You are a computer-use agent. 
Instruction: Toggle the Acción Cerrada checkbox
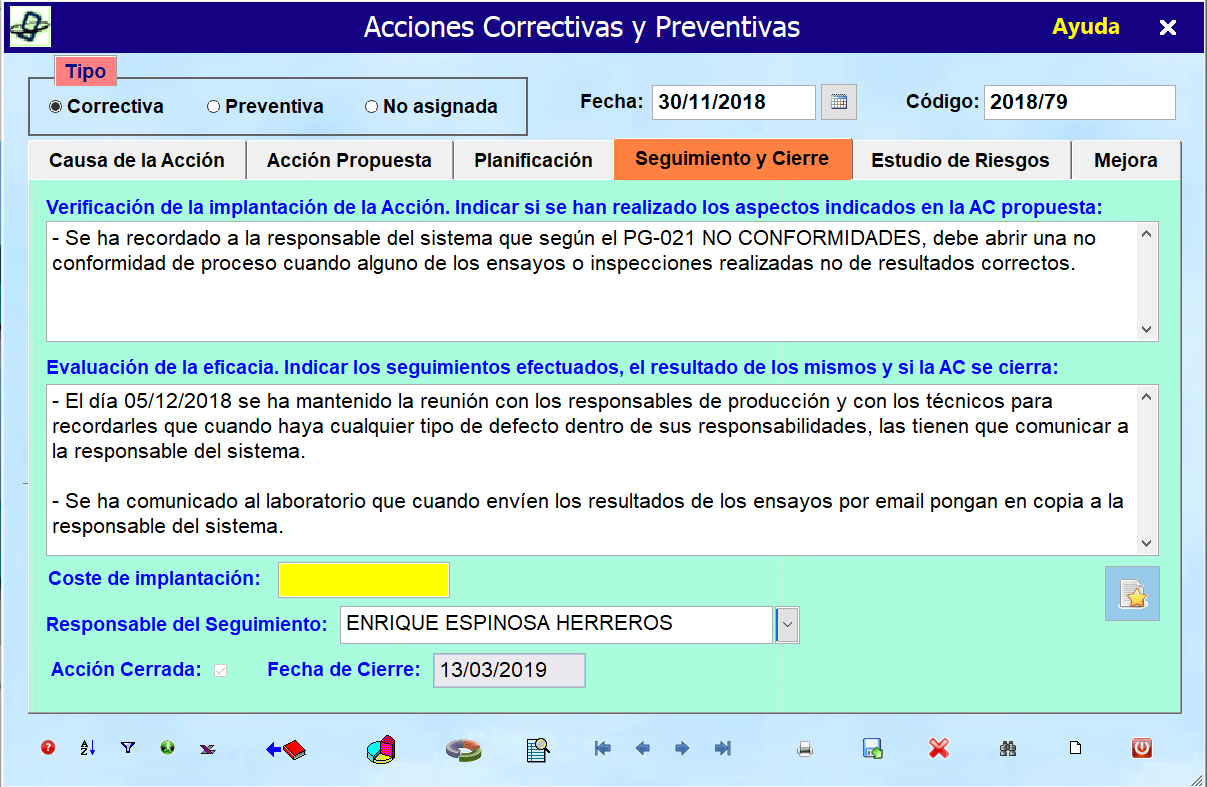point(220,670)
